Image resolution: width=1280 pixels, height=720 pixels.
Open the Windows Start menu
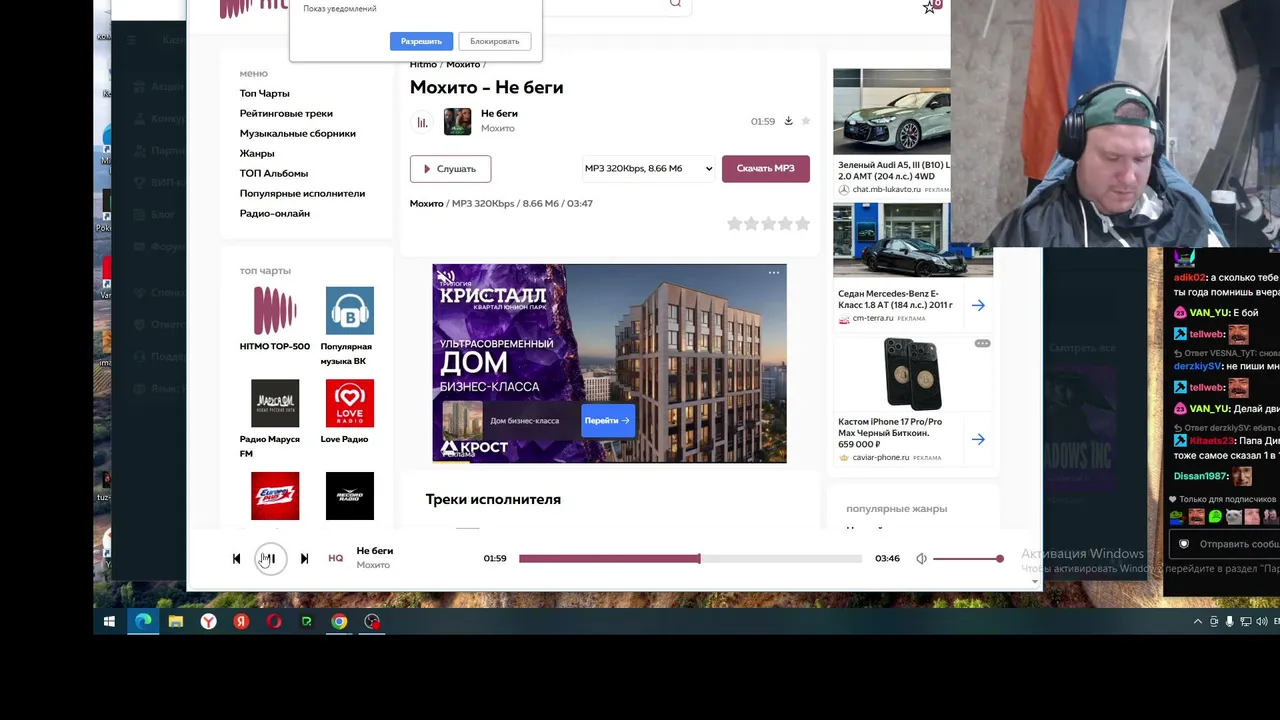coord(109,622)
